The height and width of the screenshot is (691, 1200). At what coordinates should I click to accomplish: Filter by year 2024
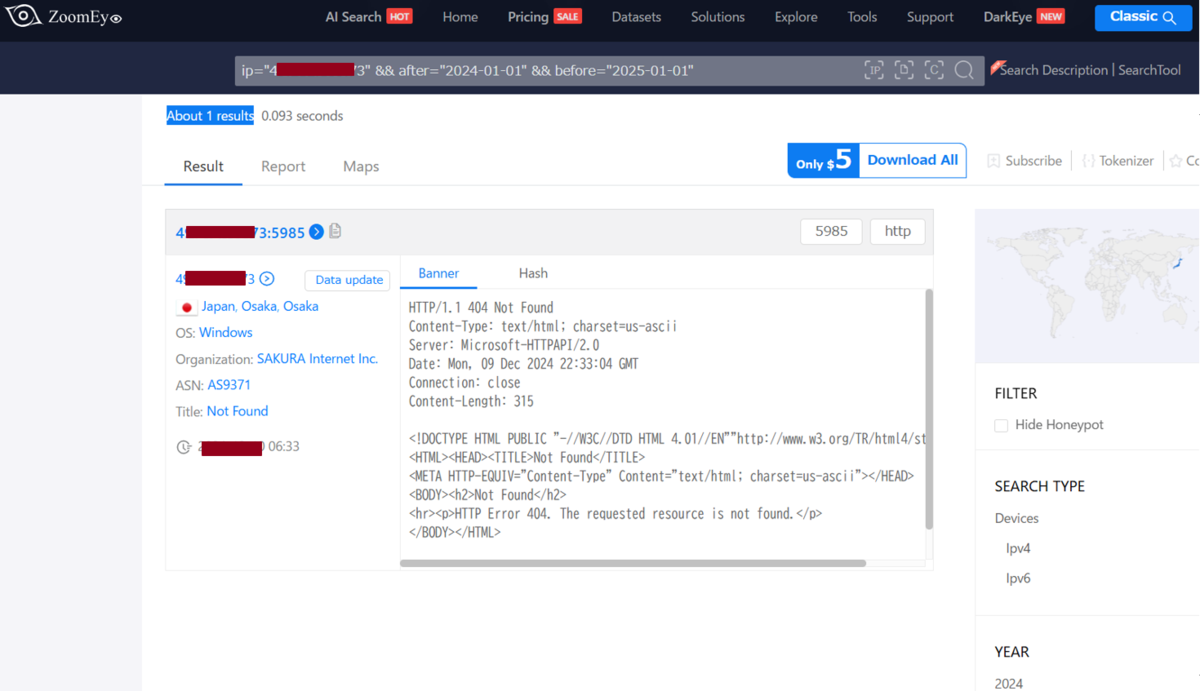(1009, 684)
